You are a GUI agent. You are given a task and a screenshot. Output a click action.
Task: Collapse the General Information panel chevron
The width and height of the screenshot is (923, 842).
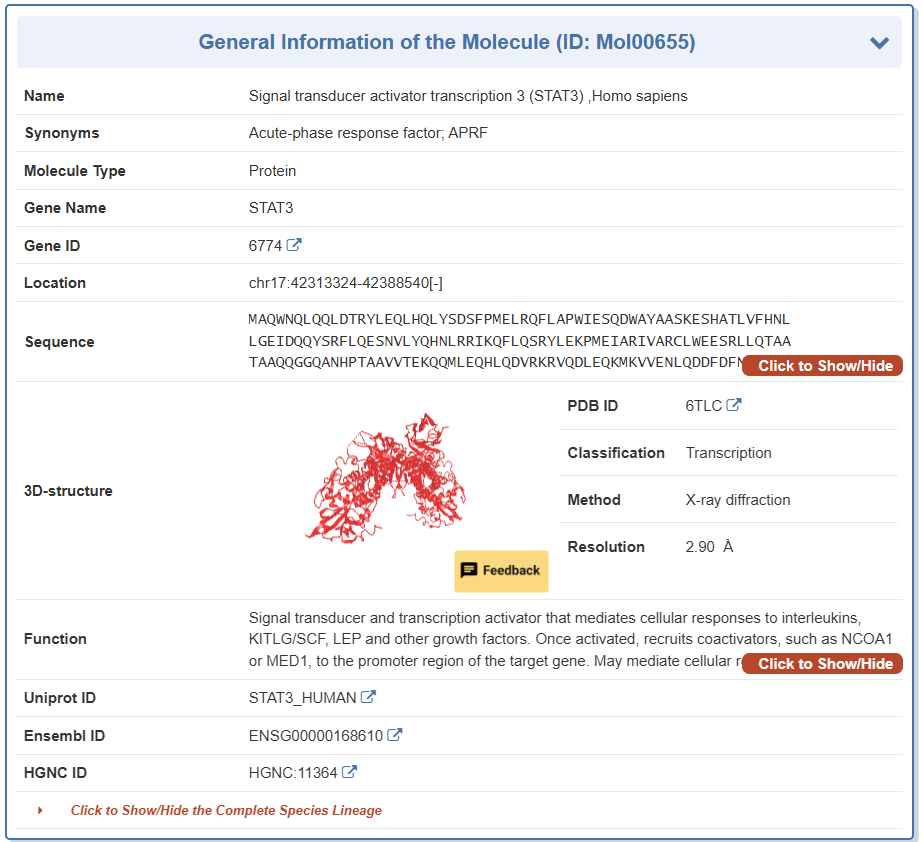pyautogui.click(x=879, y=43)
